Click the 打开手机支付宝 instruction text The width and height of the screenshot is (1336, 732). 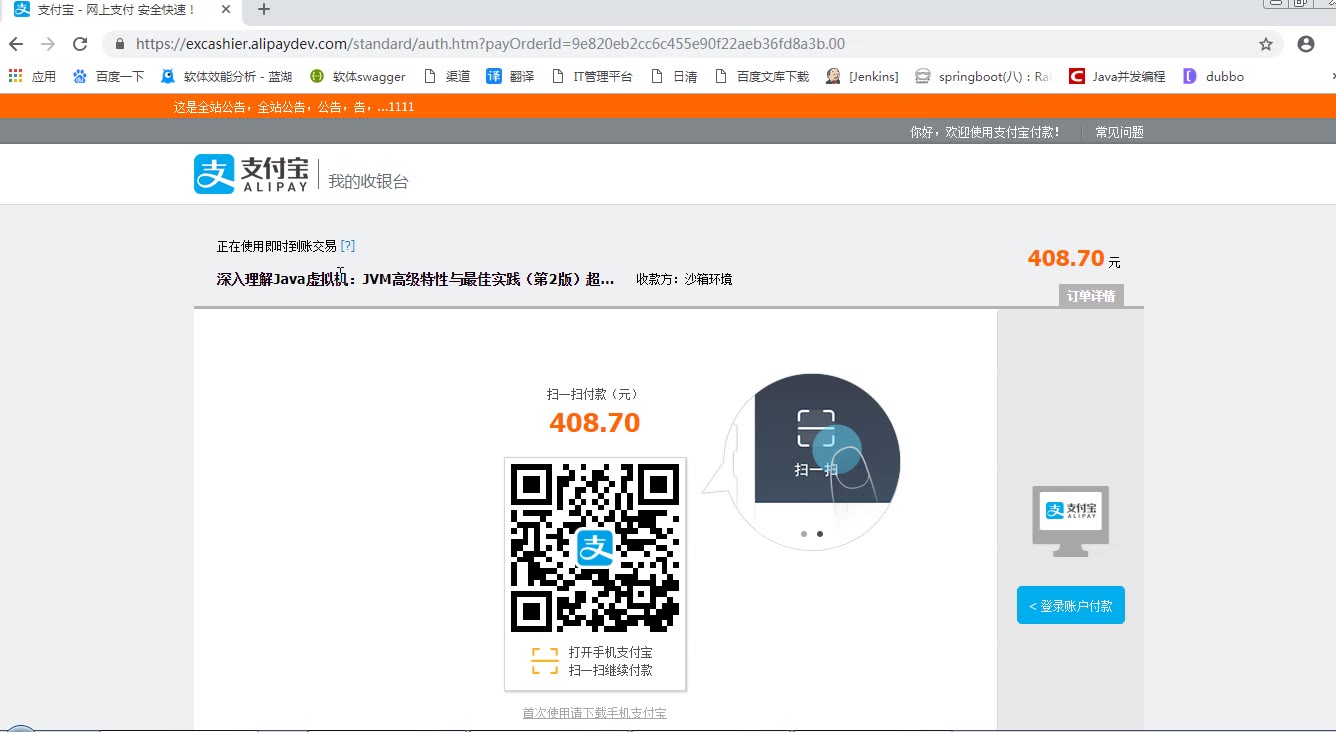pyautogui.click(x=610, y=652)
